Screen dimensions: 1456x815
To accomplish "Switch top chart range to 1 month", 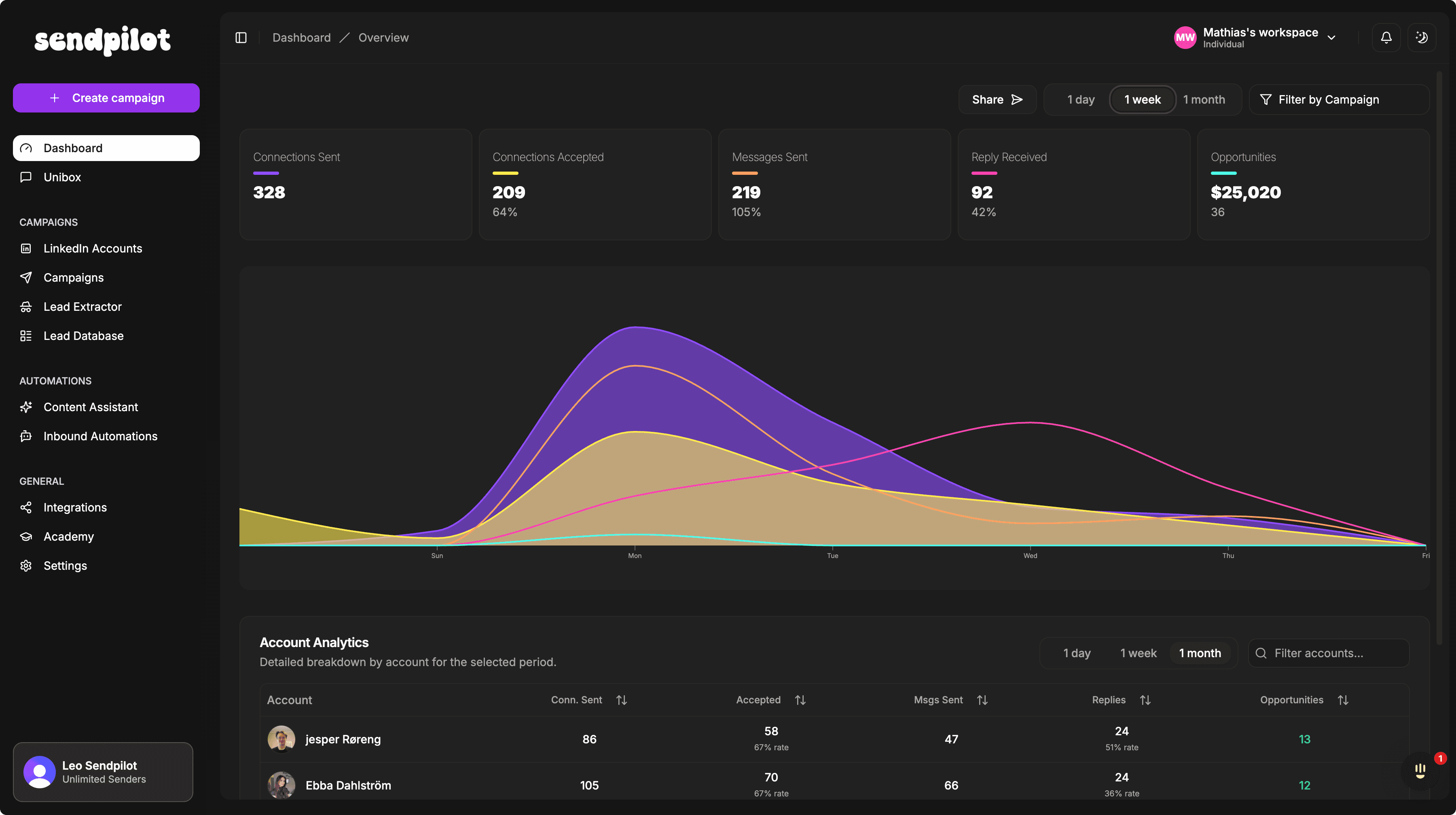I will (x=1204, y=100).
